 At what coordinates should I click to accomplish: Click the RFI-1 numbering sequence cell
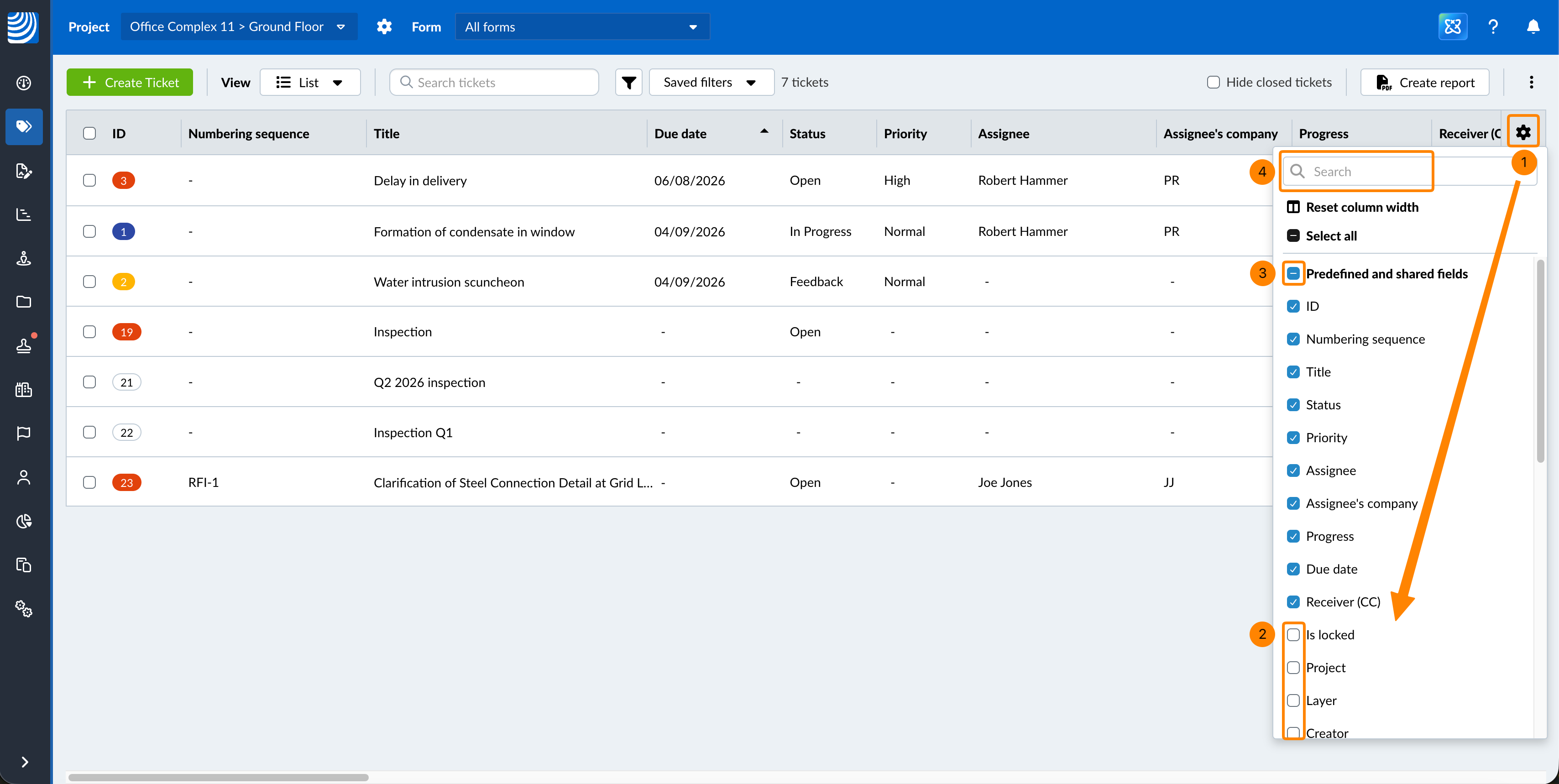tap(204, 483)
